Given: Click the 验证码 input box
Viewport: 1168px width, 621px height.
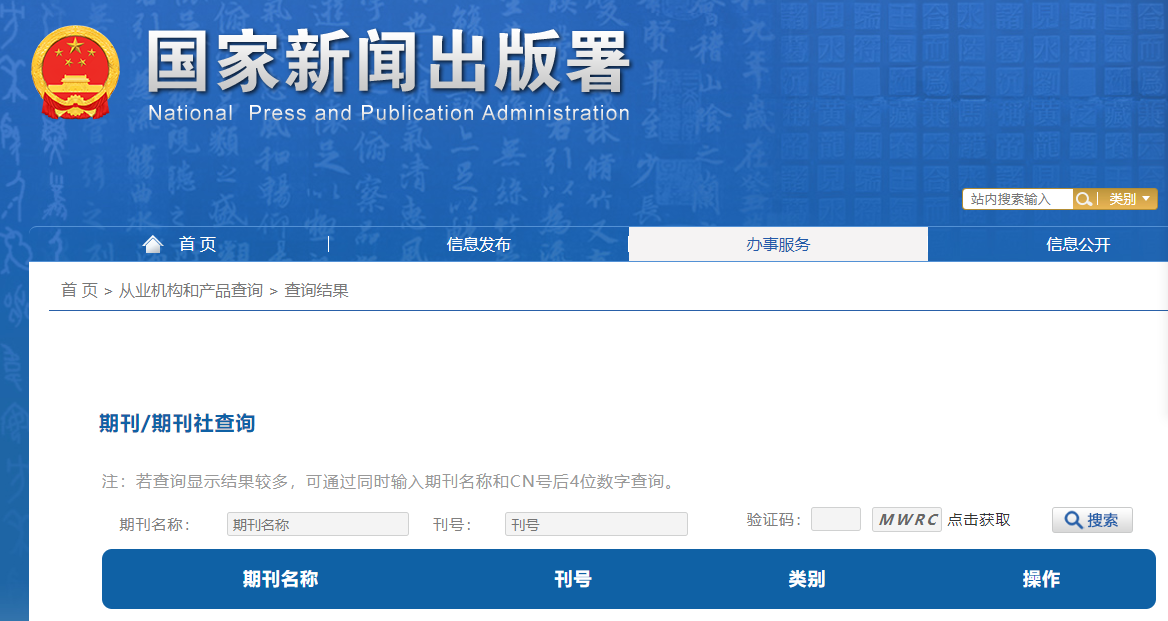Looking at the screenshot, I should [x=836, y=519].
